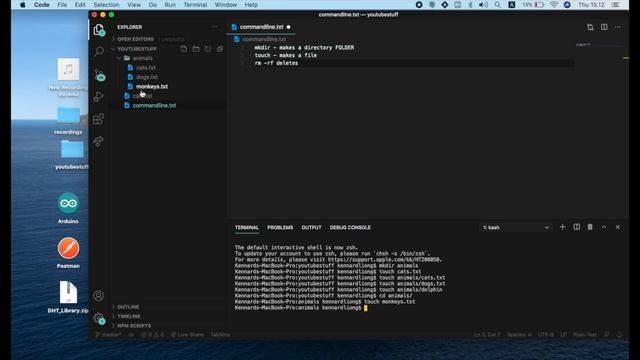Close the terminal panel
The image size is (640, 360).
pos(618,227)
